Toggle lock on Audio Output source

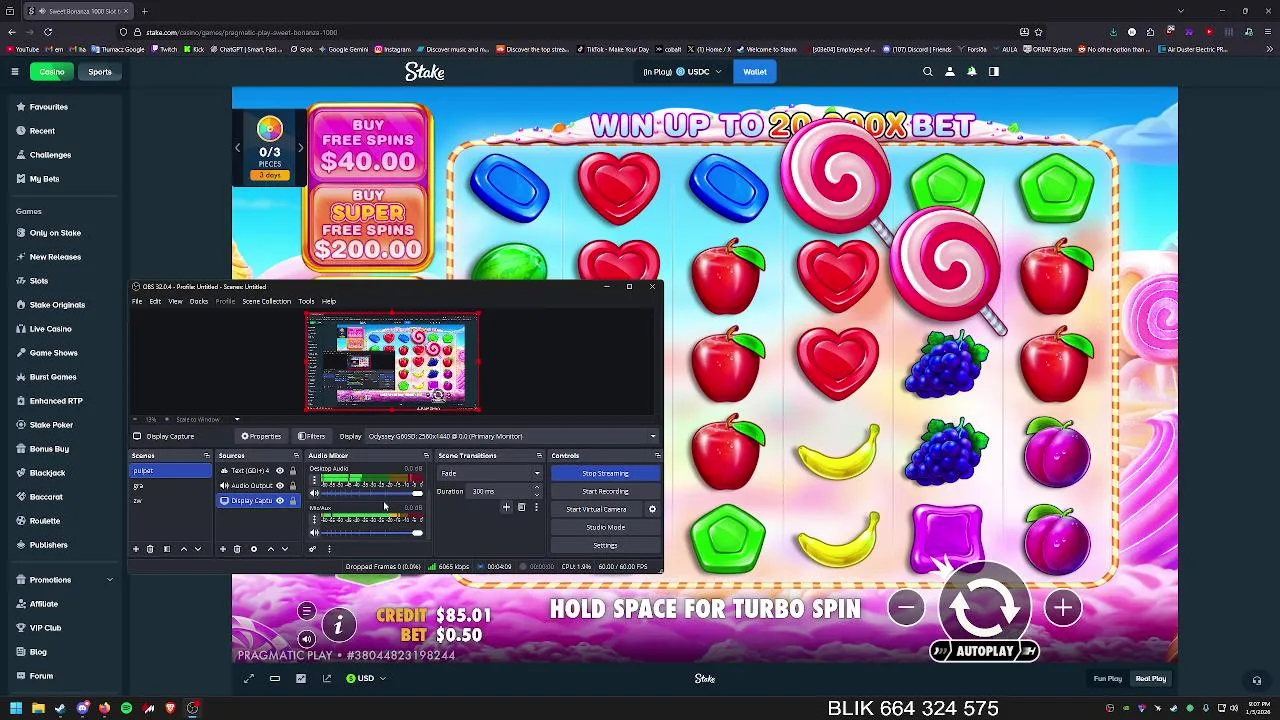point(293,486)
